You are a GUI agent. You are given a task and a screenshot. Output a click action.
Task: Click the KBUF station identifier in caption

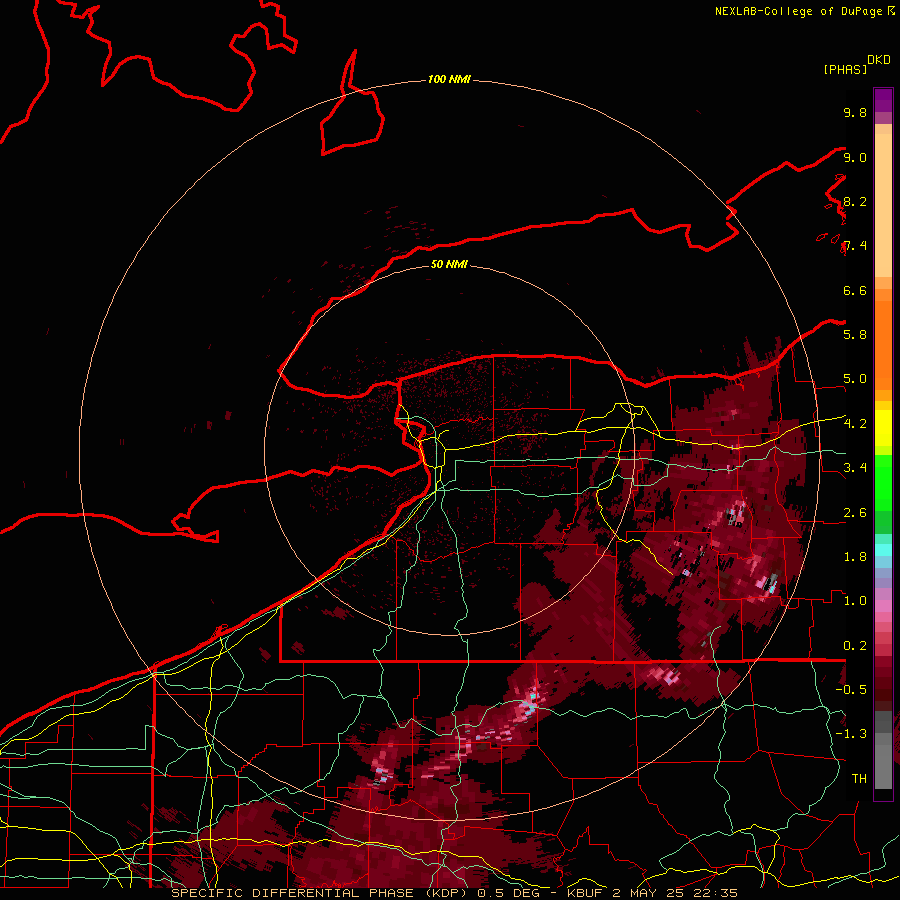pyautogui.click(x=584, y=893)
